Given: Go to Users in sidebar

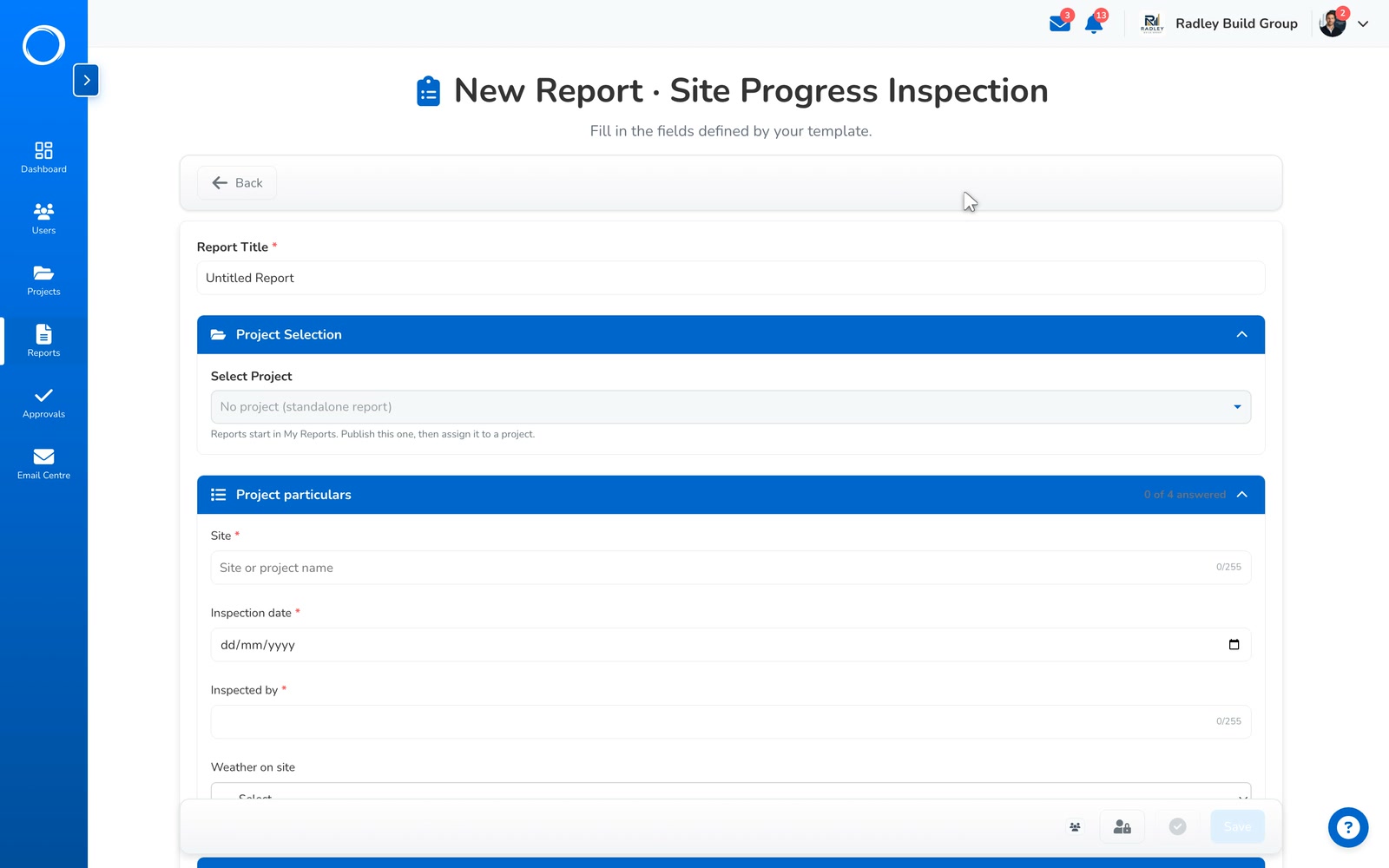Looking at the screenshot, I should pyautogui.click(x=43, y=219).
